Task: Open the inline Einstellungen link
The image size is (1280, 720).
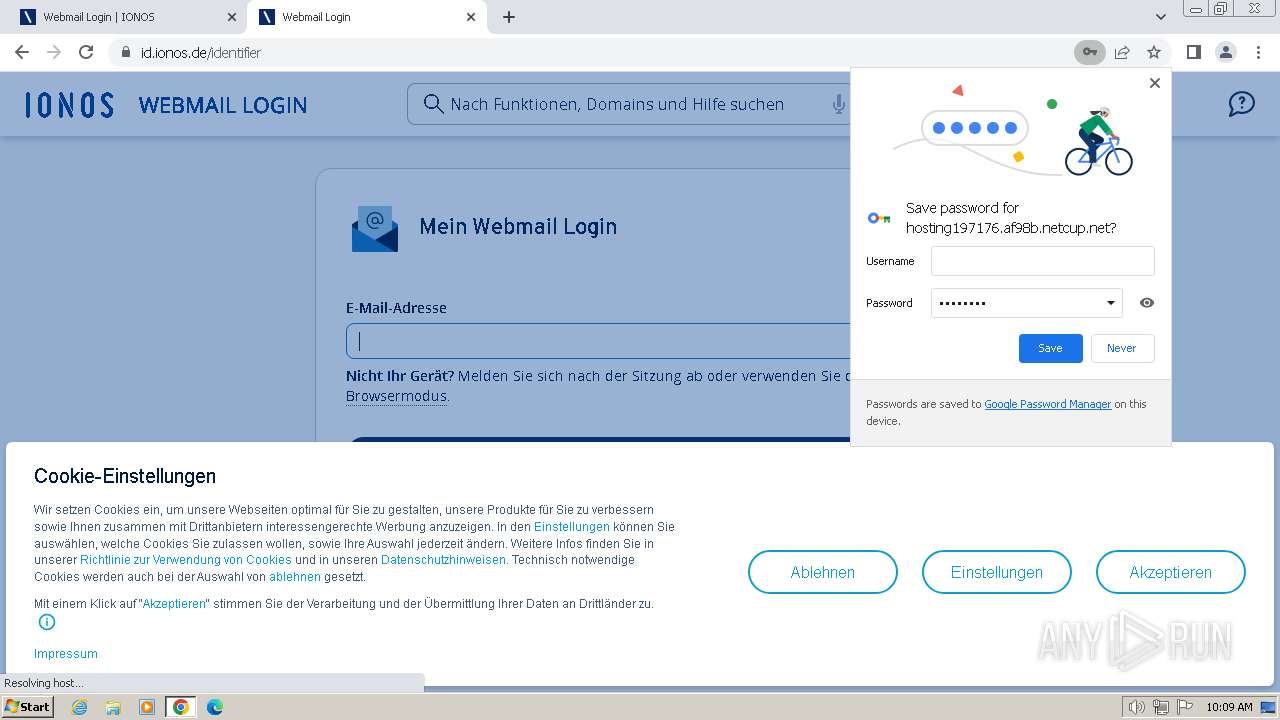Action: 571,527
